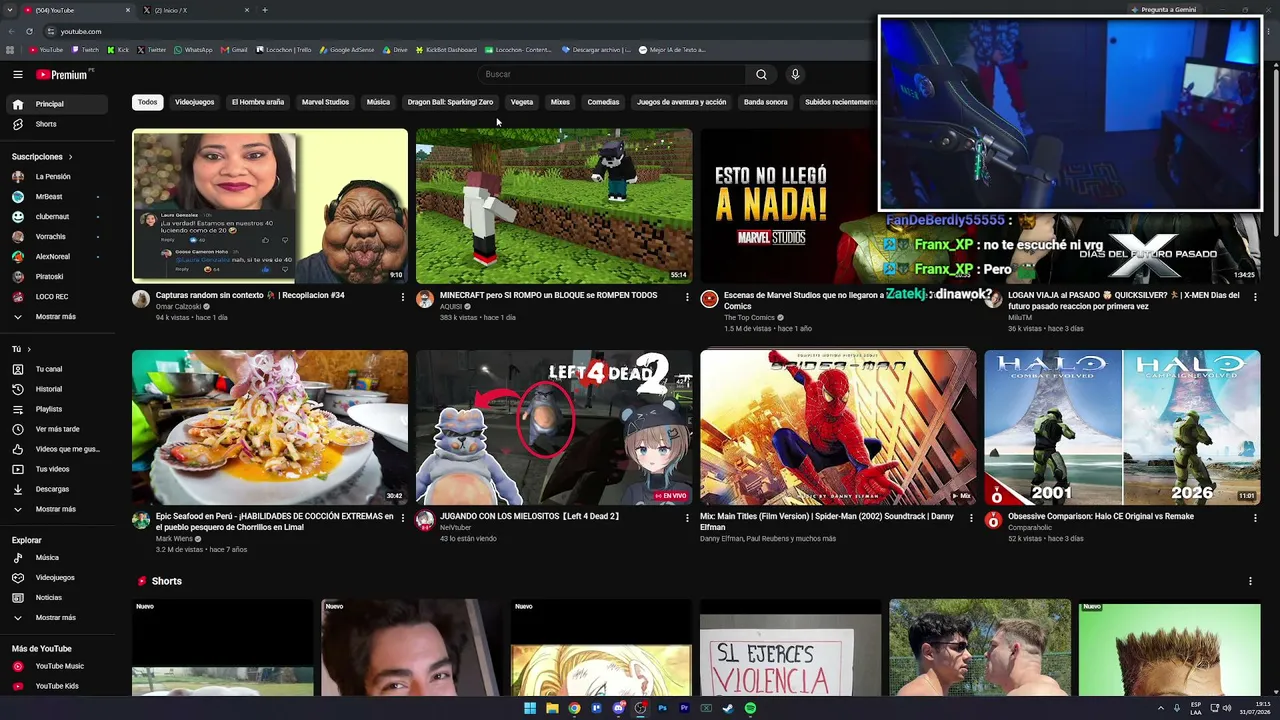The image size is (1280, 720).
Task: Open Chrome tab search dropdown
Action: (10, 10)
